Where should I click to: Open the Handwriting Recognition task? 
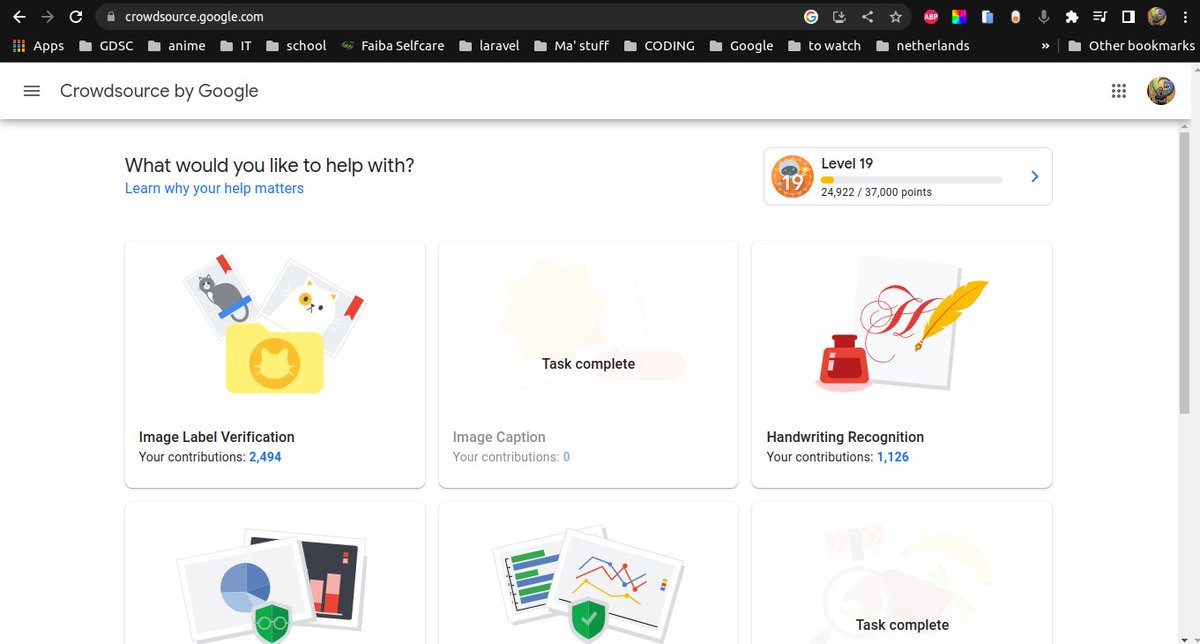point(902,364)
